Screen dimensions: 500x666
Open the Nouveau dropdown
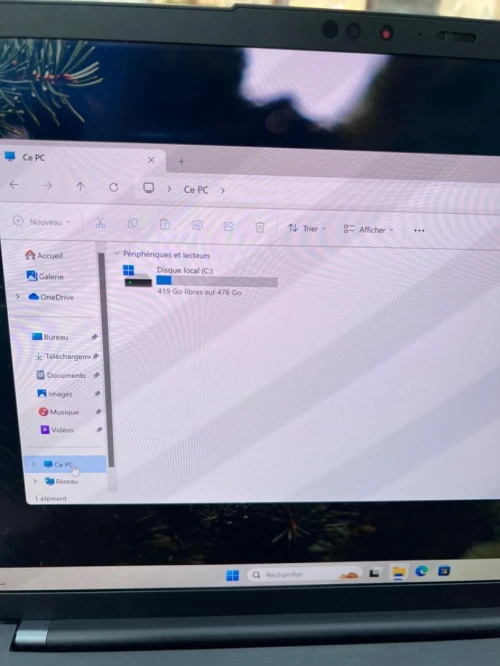click(x=42, y=221)
